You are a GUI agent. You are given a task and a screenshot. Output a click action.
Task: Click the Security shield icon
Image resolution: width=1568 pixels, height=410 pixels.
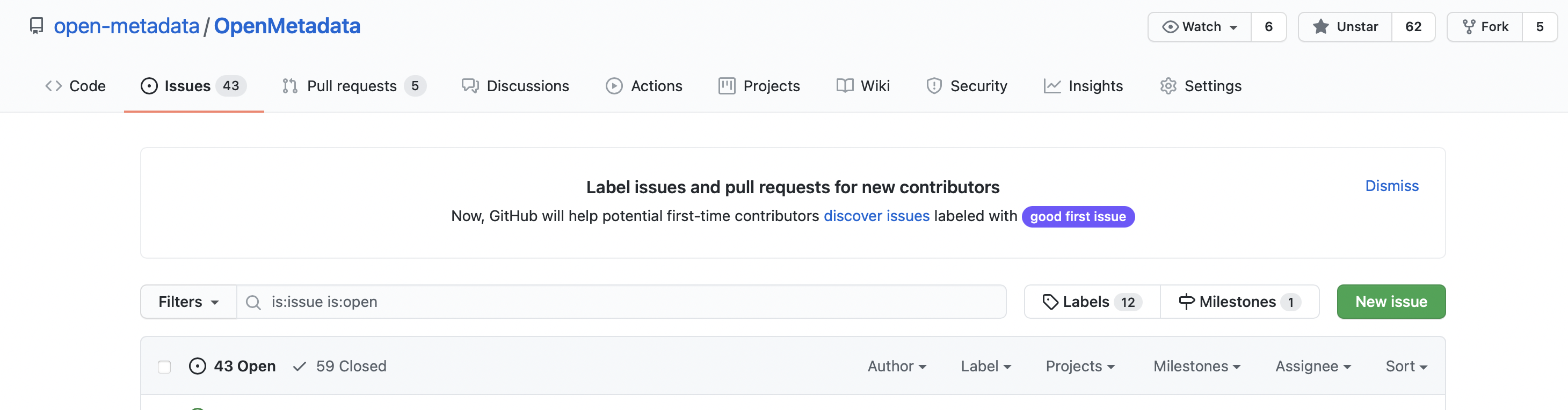(934, 86)
